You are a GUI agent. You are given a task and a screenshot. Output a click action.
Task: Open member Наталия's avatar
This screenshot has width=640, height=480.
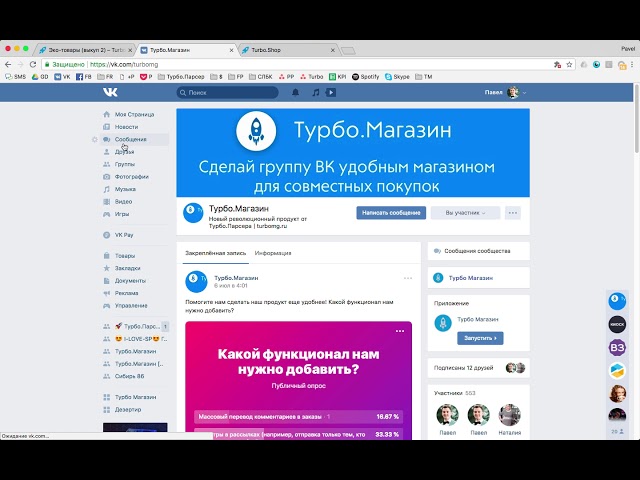(509, 415)
